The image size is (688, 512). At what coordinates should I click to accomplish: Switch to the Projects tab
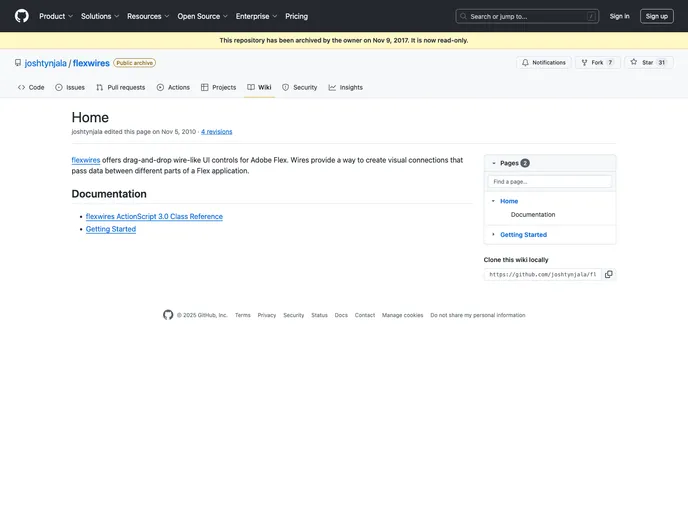click(219, 87)
